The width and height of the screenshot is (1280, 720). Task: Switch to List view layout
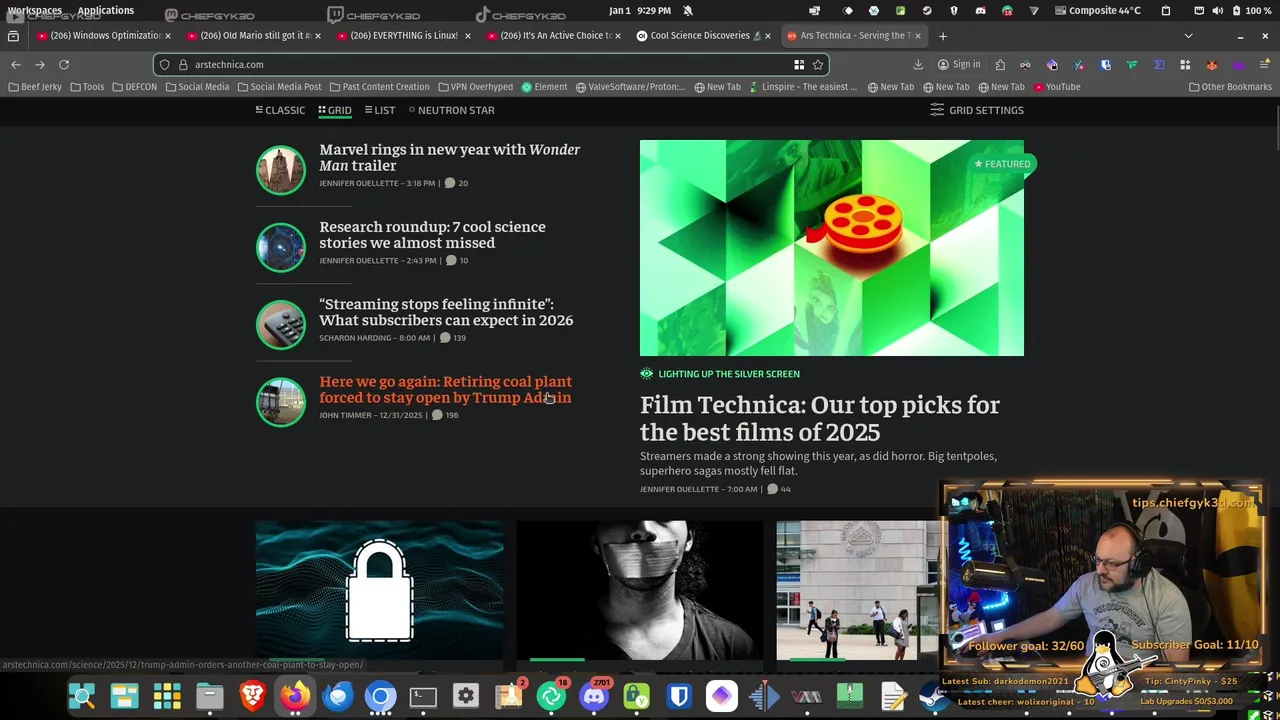380,110
